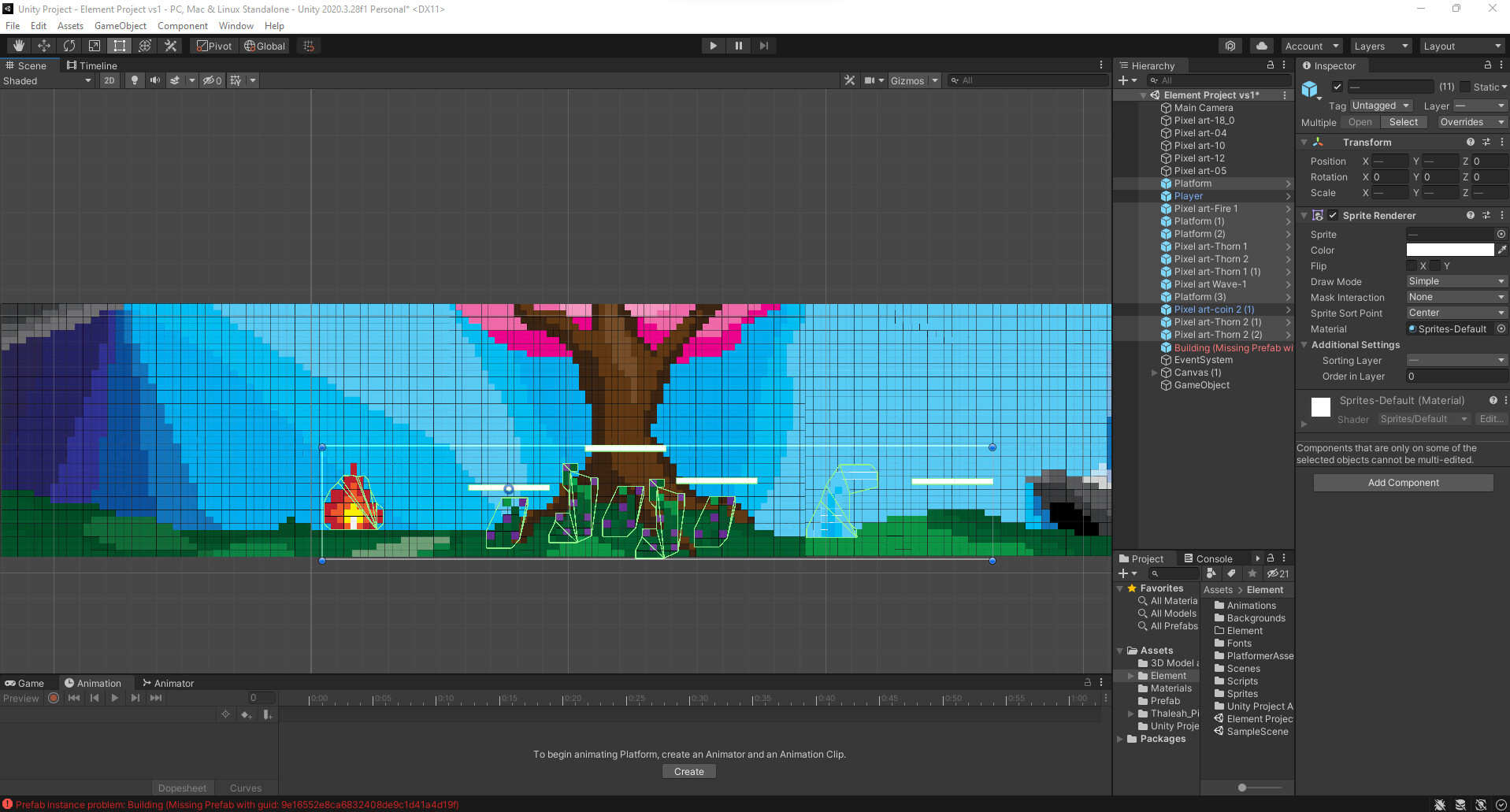
Task: Select the Rect tool
Action: (120, 45)
